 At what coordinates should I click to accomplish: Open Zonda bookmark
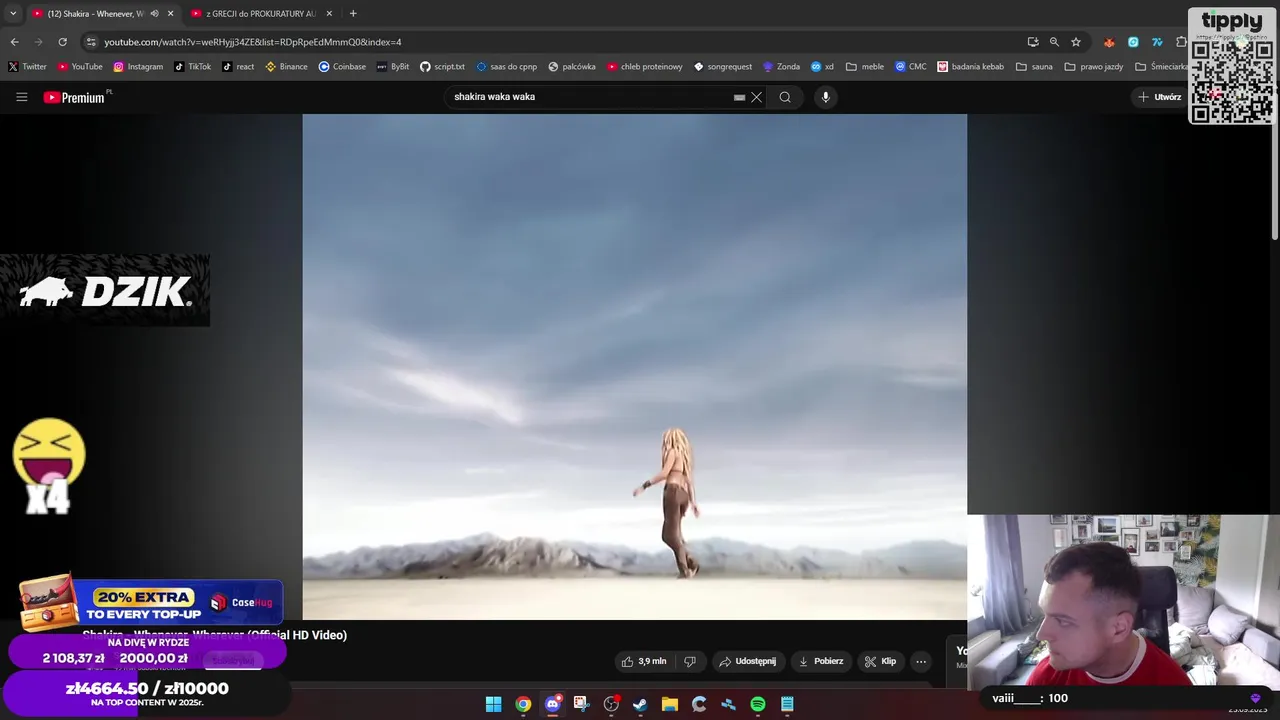click(x=781, y=67)
